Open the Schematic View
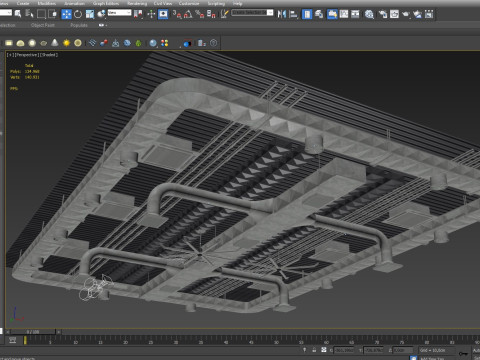Viewport: 480px width, 360px height. (355, 14)
